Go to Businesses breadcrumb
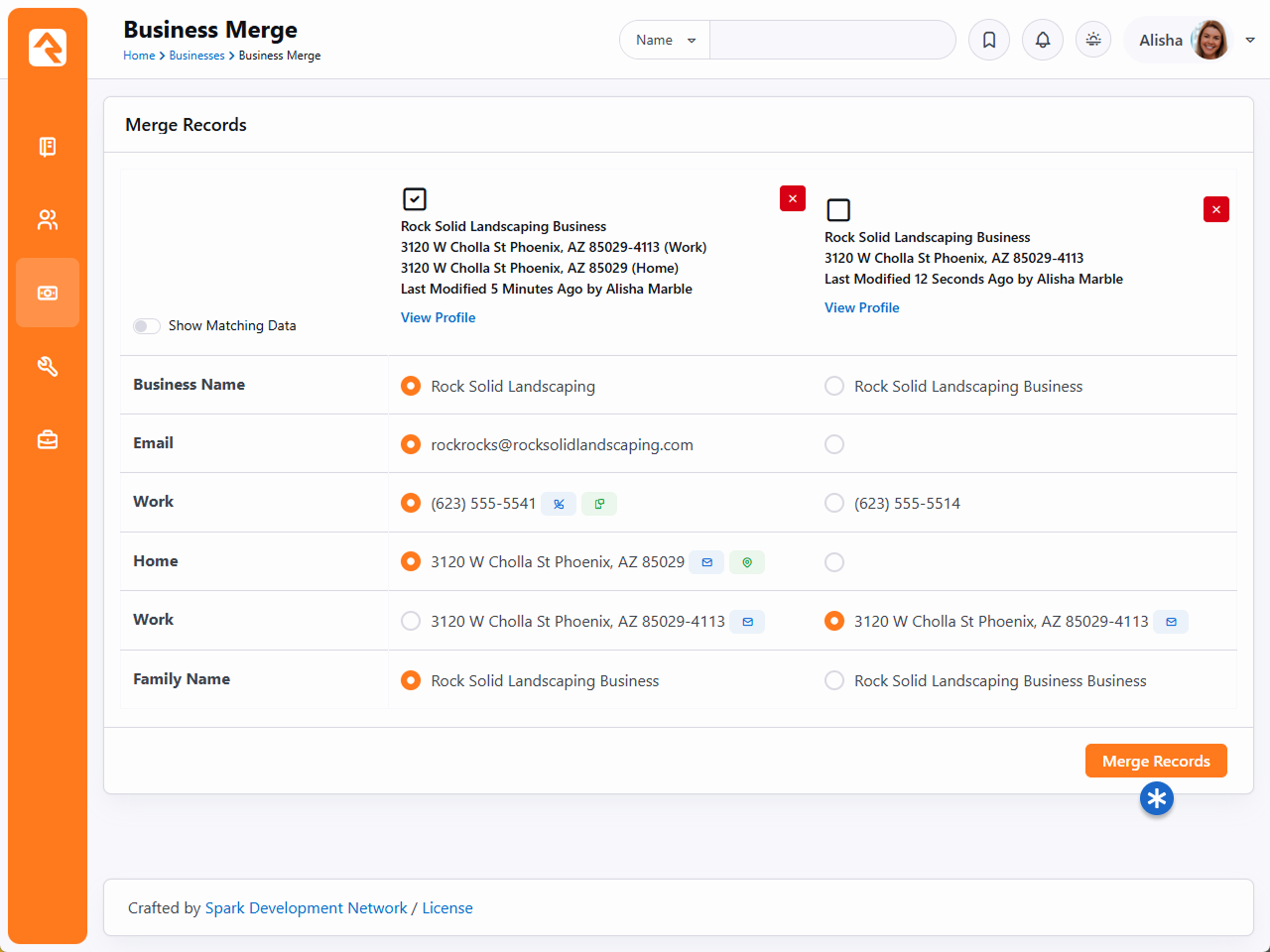 [196, 56]
